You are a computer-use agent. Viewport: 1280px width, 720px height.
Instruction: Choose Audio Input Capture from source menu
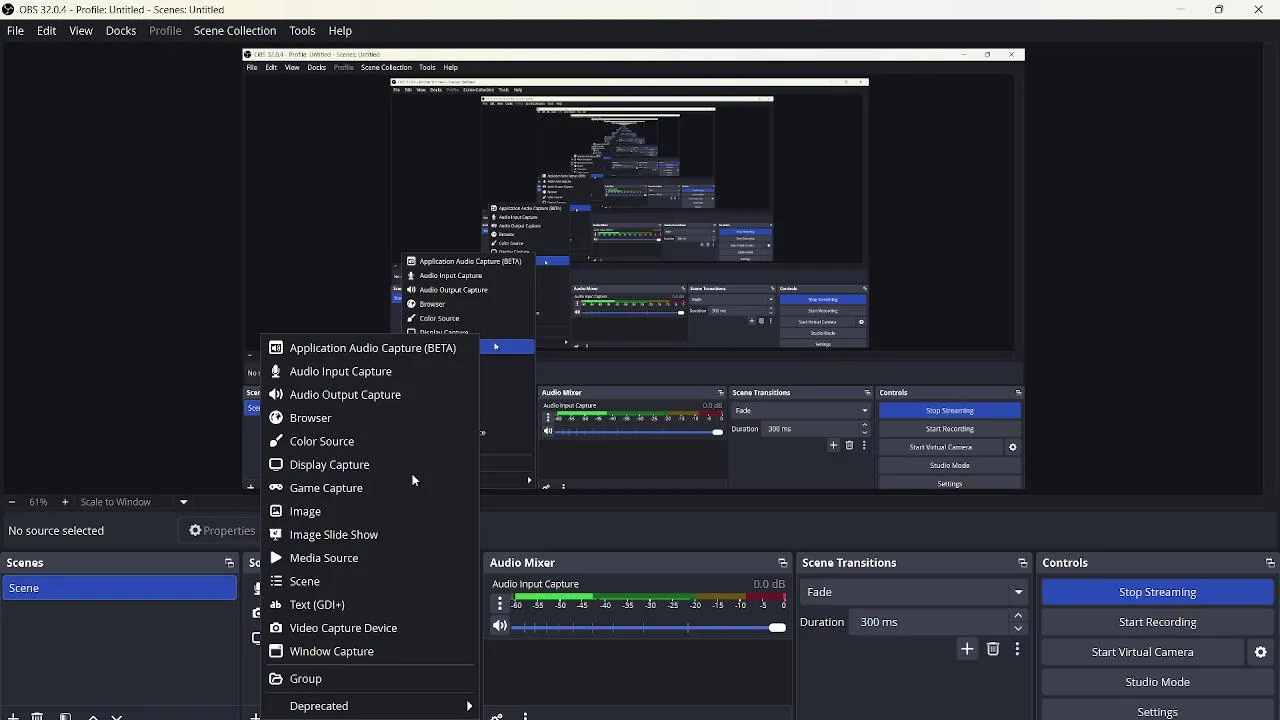coord(370,371)
